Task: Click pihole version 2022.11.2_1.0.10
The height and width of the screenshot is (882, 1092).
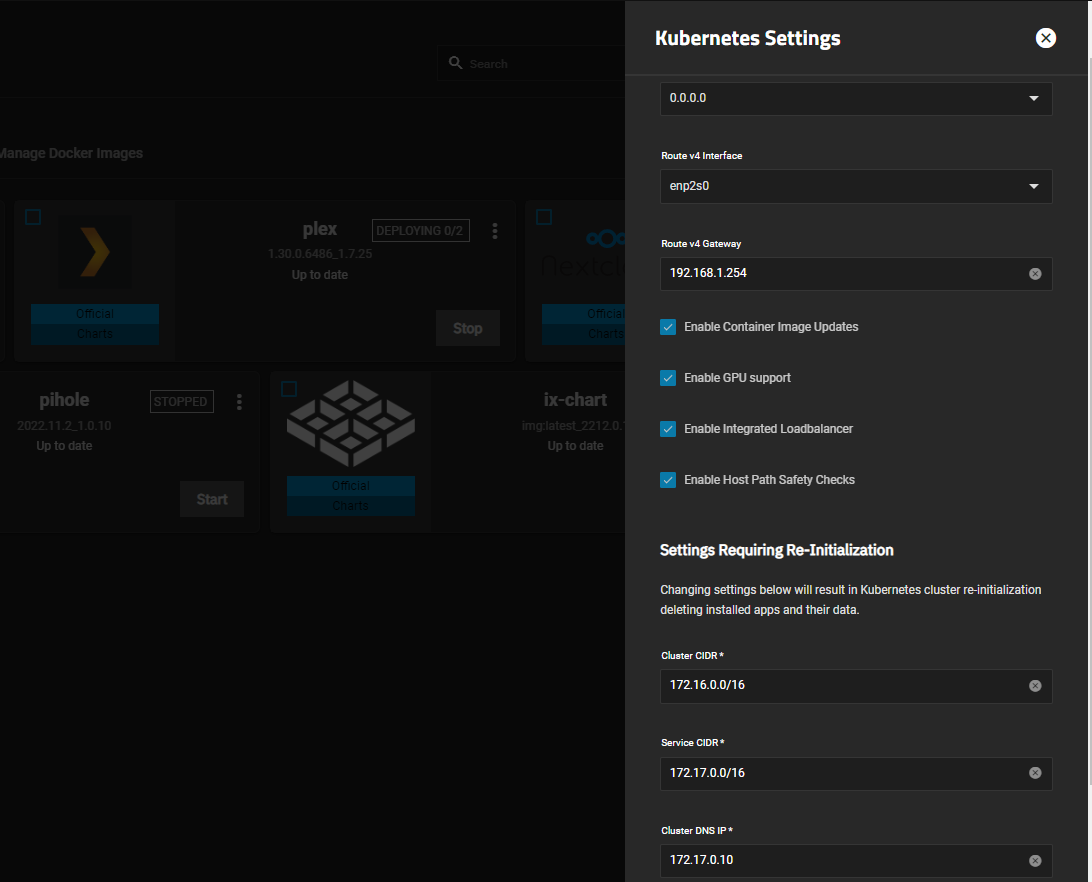Action: point(64,426)
